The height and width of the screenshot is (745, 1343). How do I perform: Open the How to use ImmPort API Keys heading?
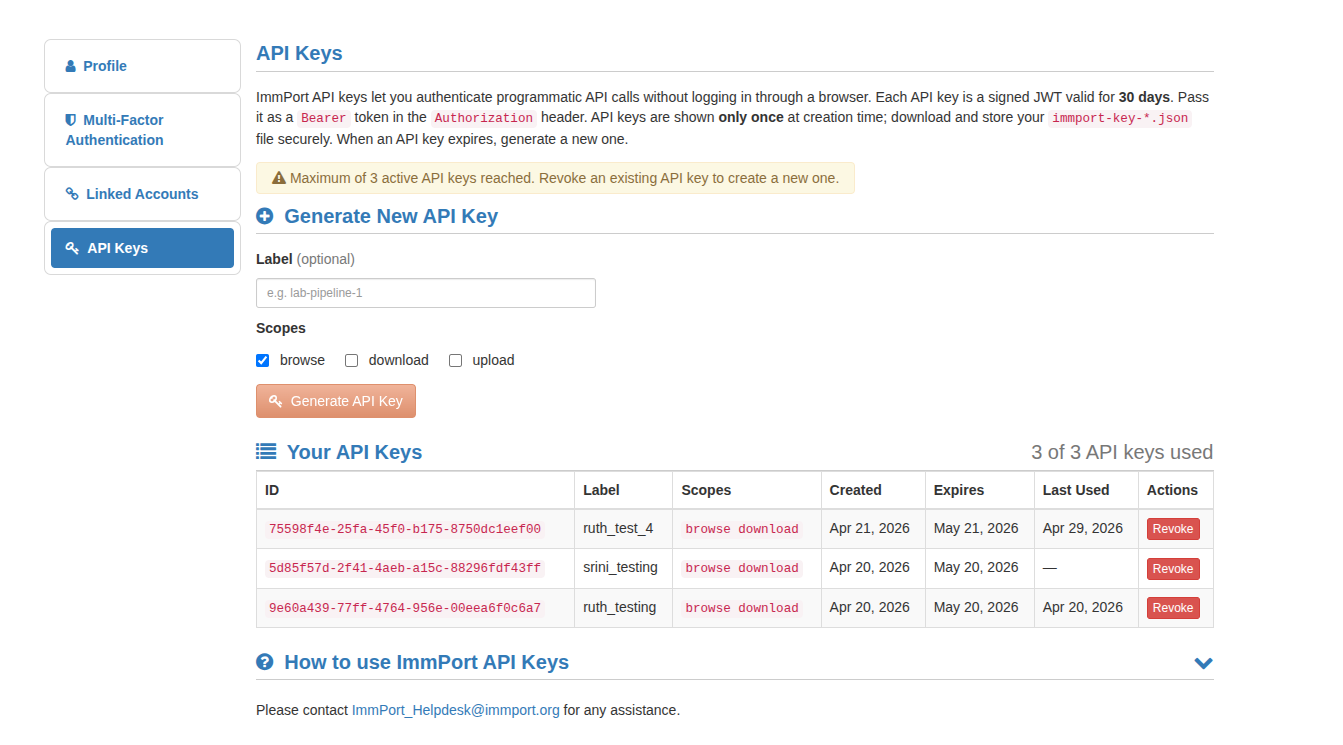(426, 662)
